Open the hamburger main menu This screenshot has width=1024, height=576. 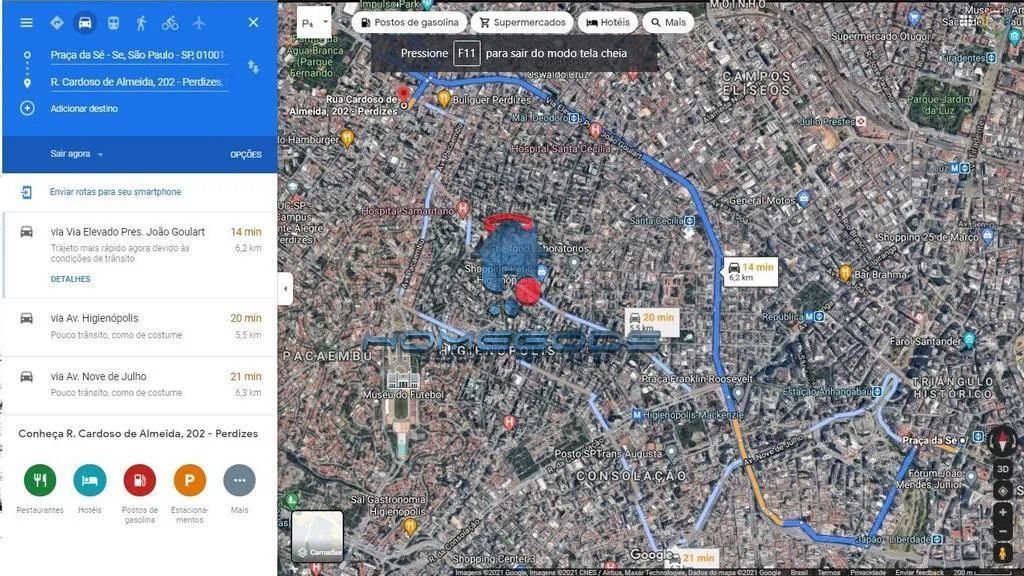[x=26, y=23]
